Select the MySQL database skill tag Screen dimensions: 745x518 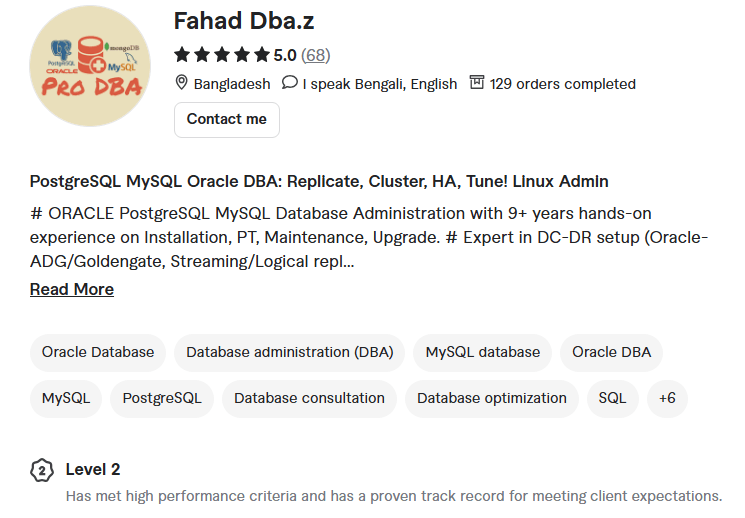click(482, 353)
